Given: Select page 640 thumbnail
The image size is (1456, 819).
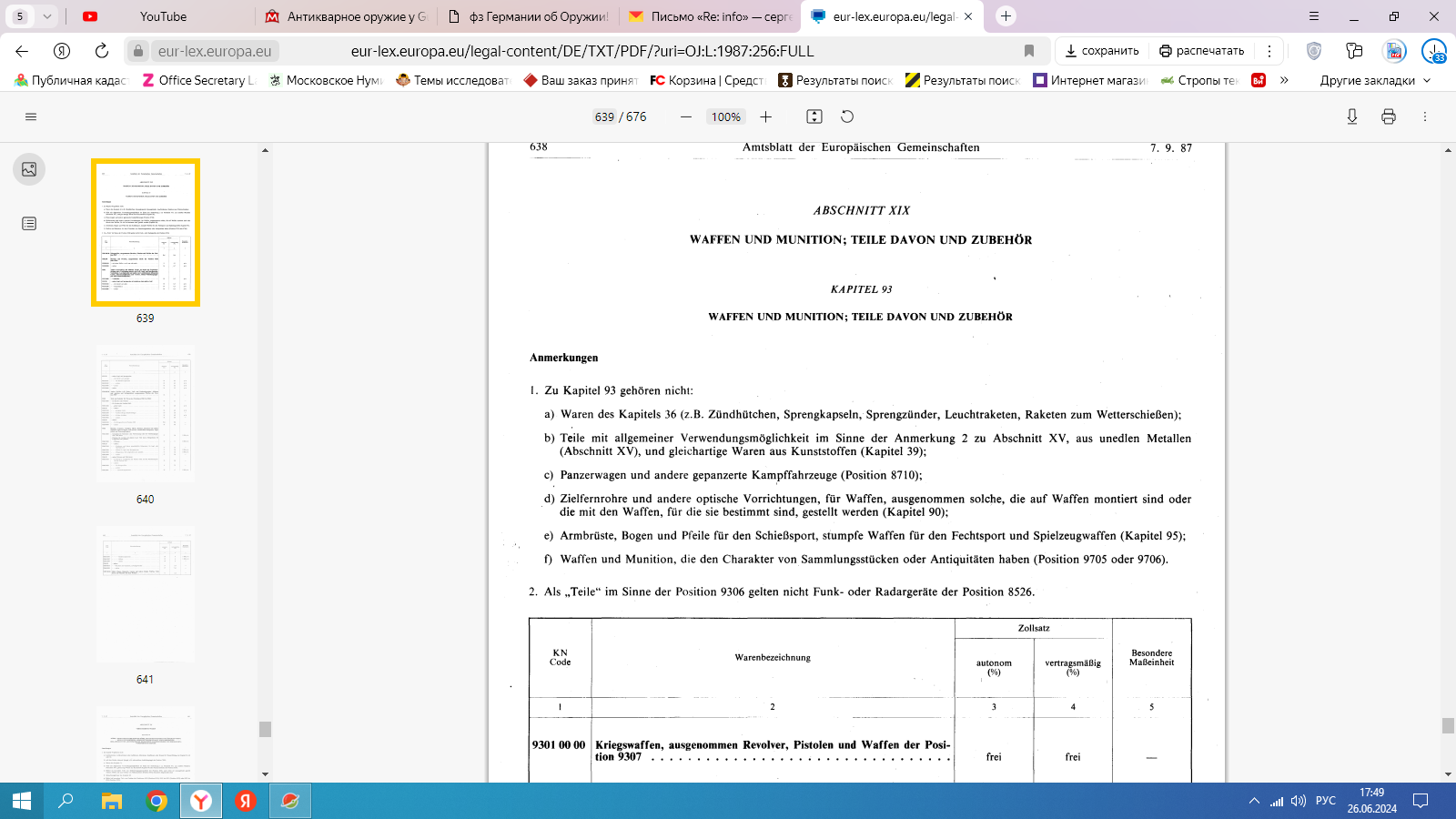Looking at the screenshot, I should pos(146,413).
